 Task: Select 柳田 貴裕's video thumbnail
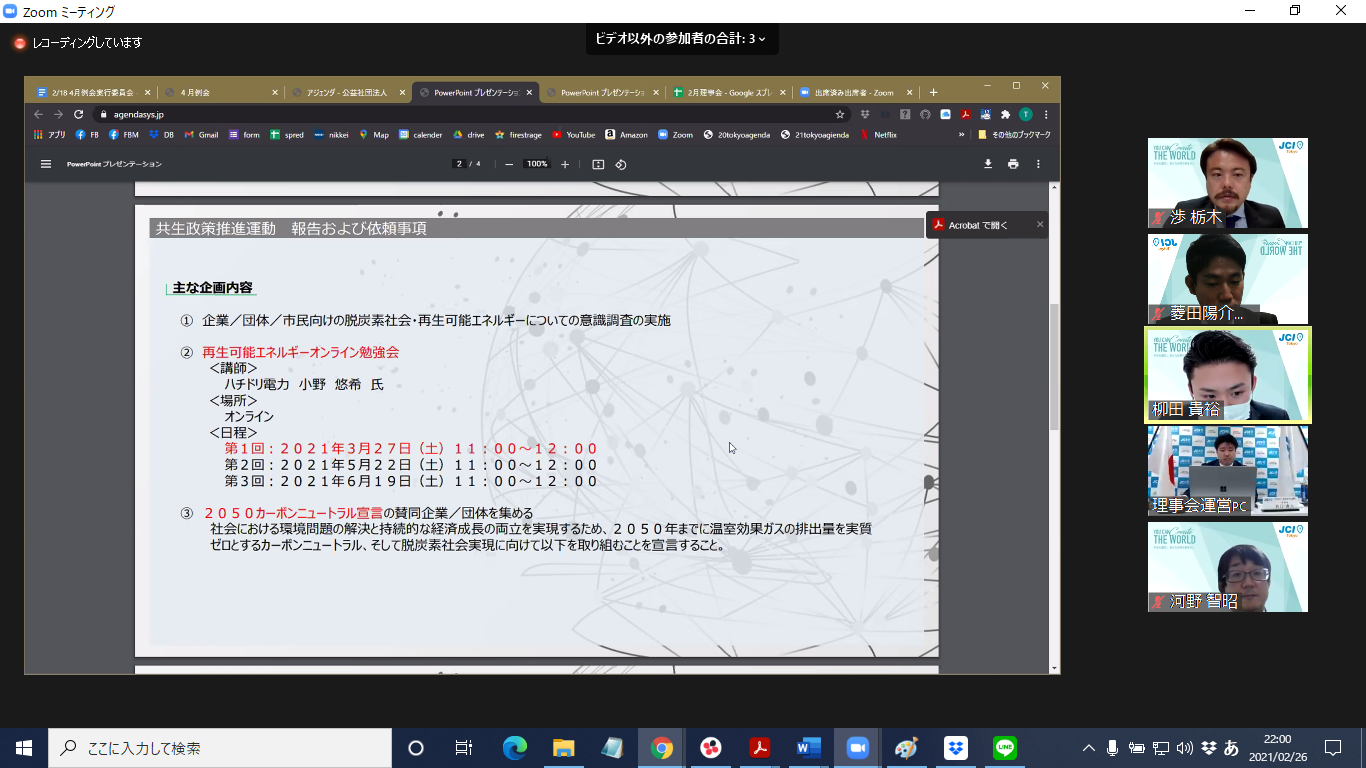1227,375
